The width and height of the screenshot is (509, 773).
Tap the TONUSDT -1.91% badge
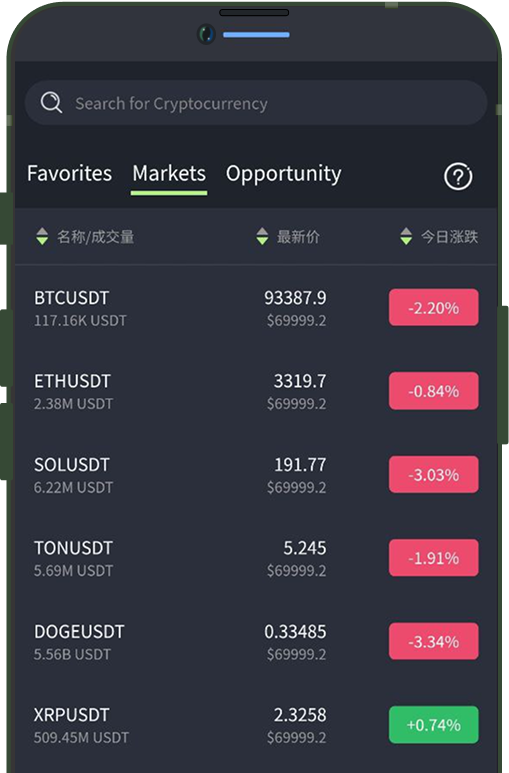click(x=434, y=558)
